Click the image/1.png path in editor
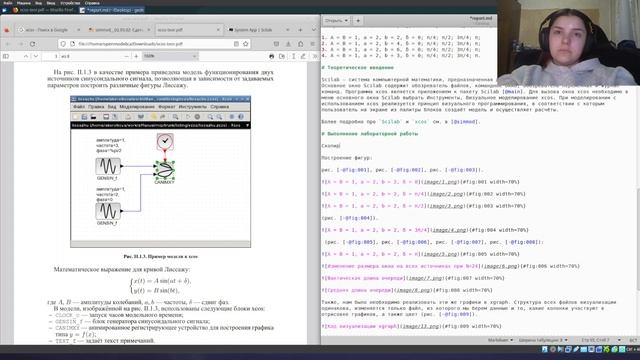 coord(440,182)
